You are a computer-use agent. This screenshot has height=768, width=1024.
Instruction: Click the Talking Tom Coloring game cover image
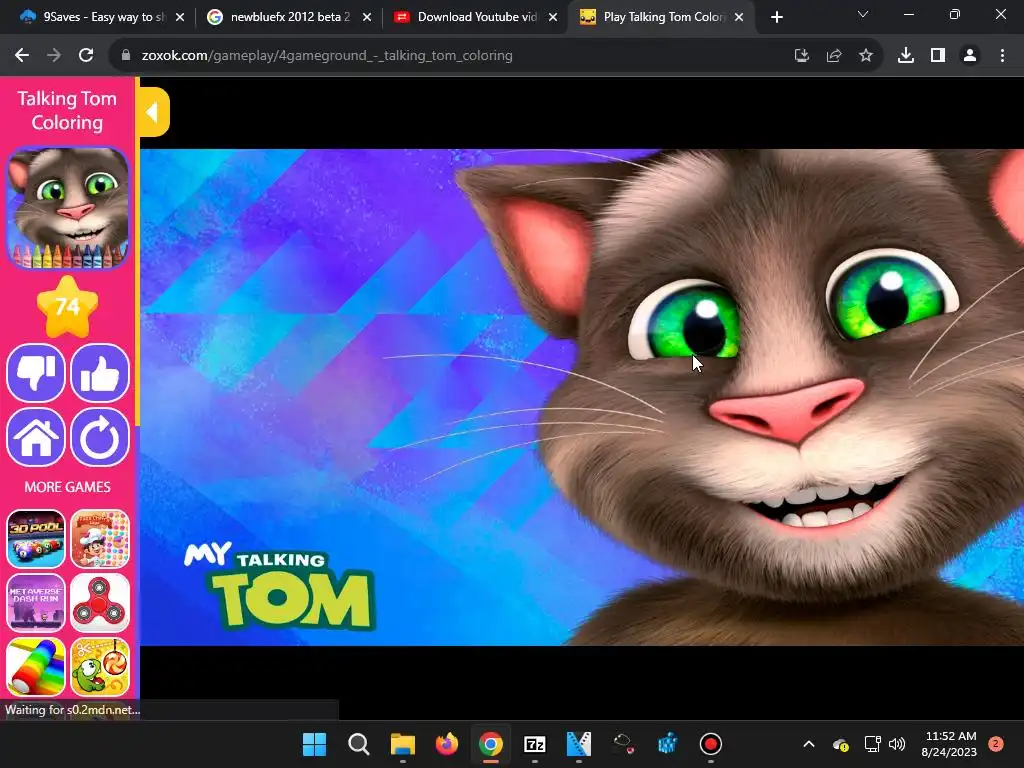68,208
